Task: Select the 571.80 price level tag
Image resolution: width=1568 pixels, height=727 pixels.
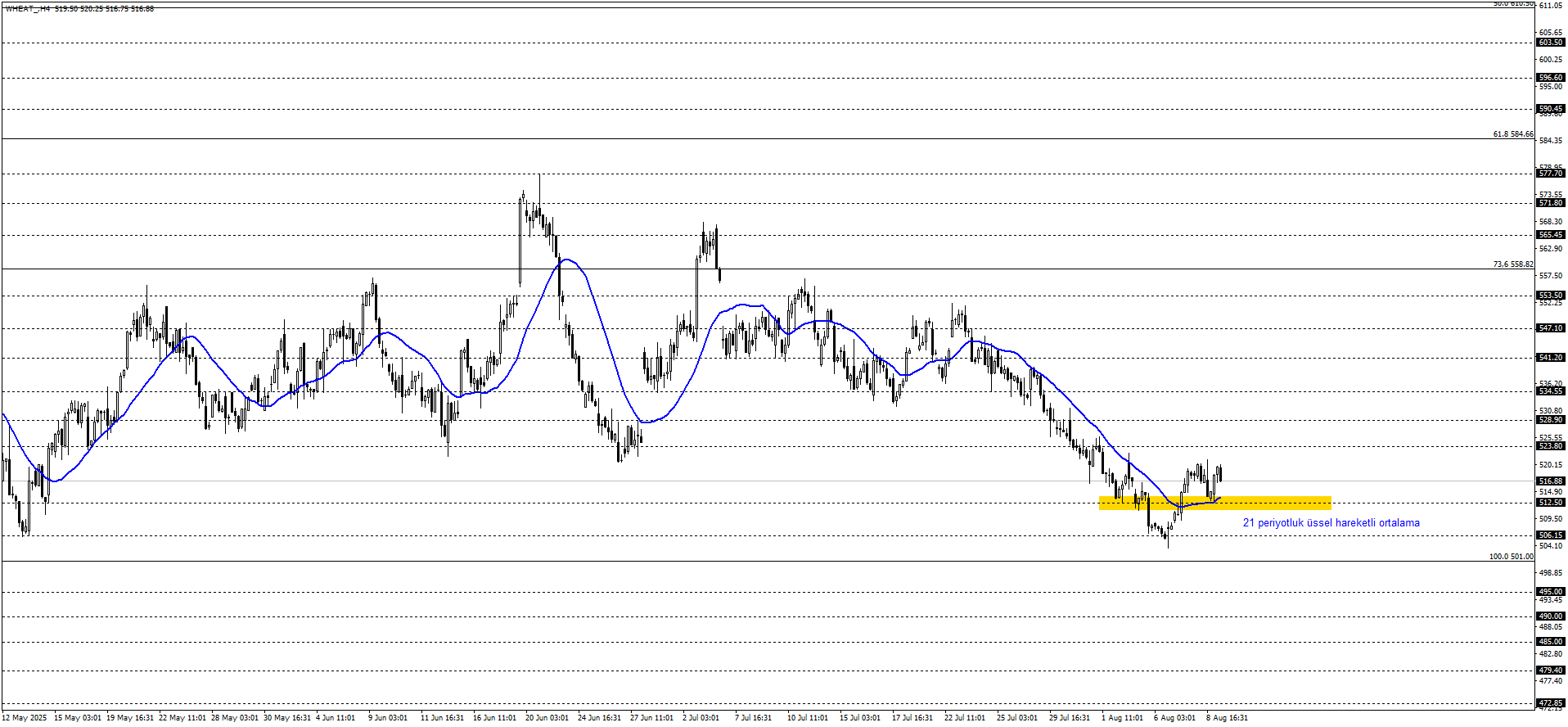Action: click(1551, 203)
